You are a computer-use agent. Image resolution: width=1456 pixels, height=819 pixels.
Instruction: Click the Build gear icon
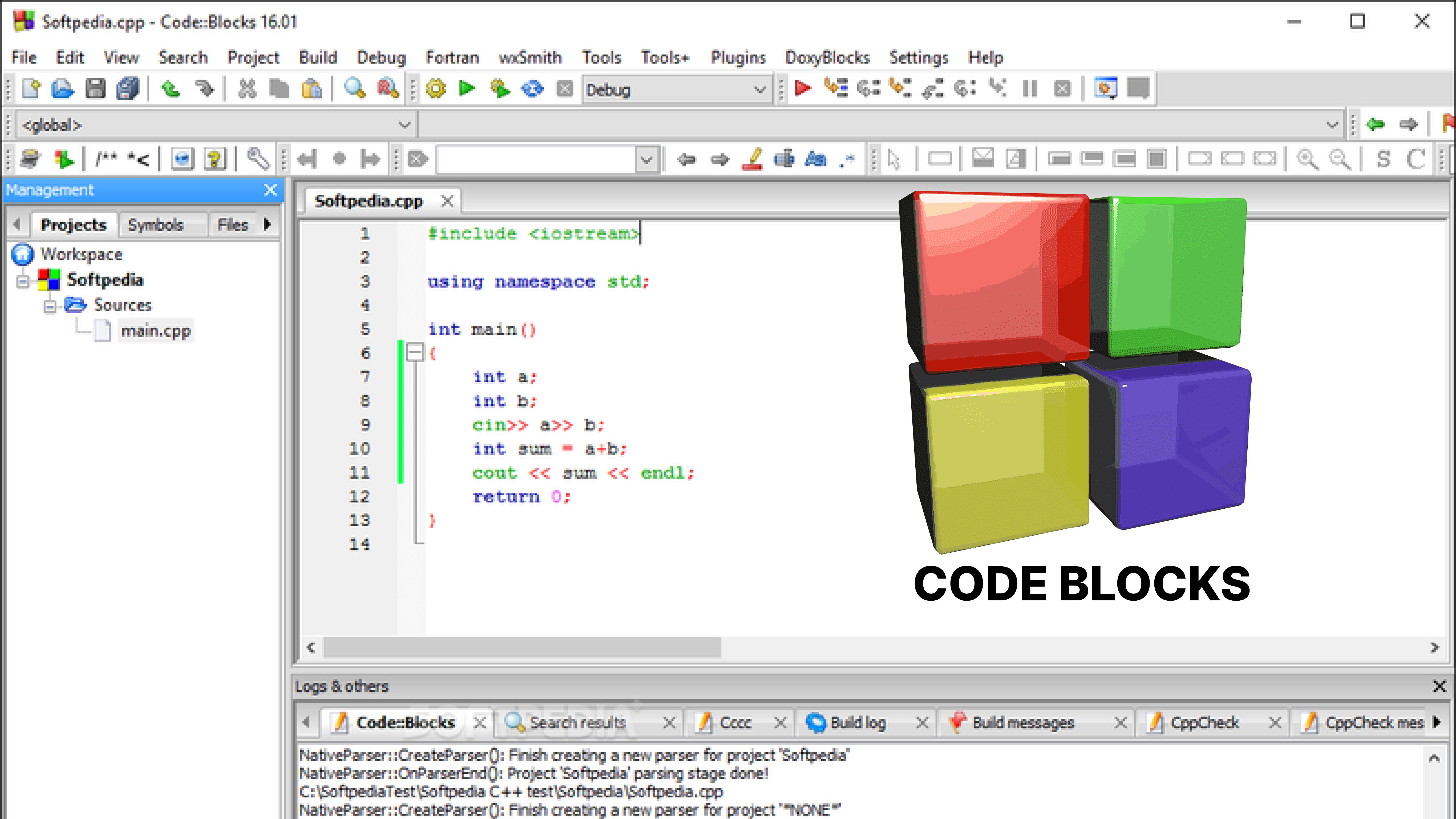pos(435,89)
